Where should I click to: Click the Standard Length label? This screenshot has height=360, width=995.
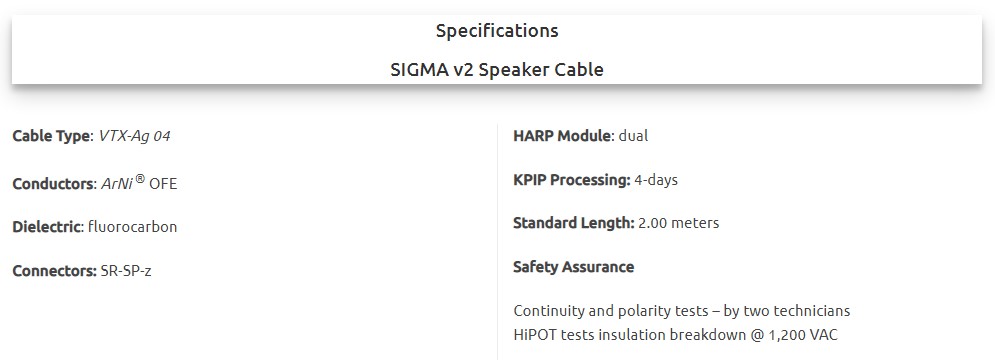click(x=574, y=223)
